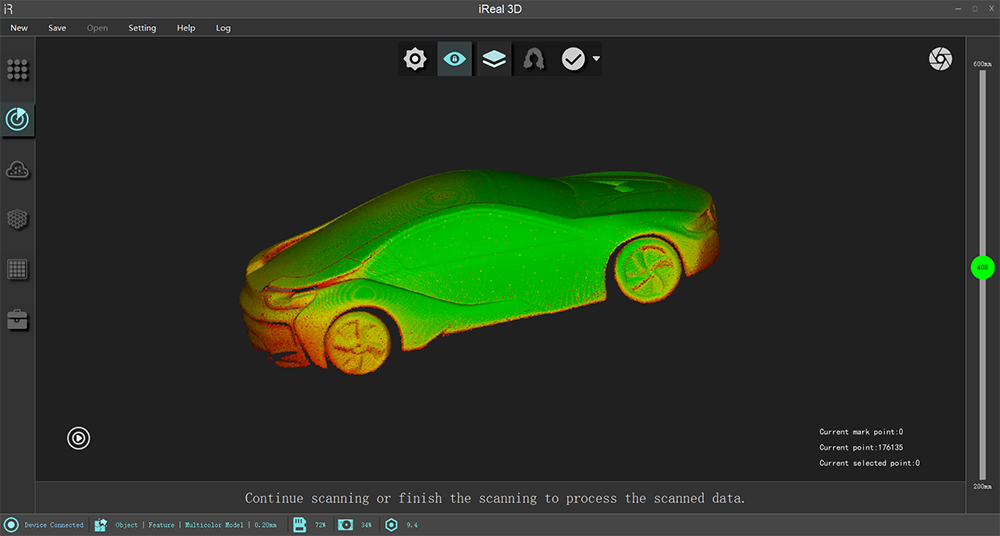Click the square grid icon in sidebar
This screenshot has width=1000, height=536.
point(18,269)
